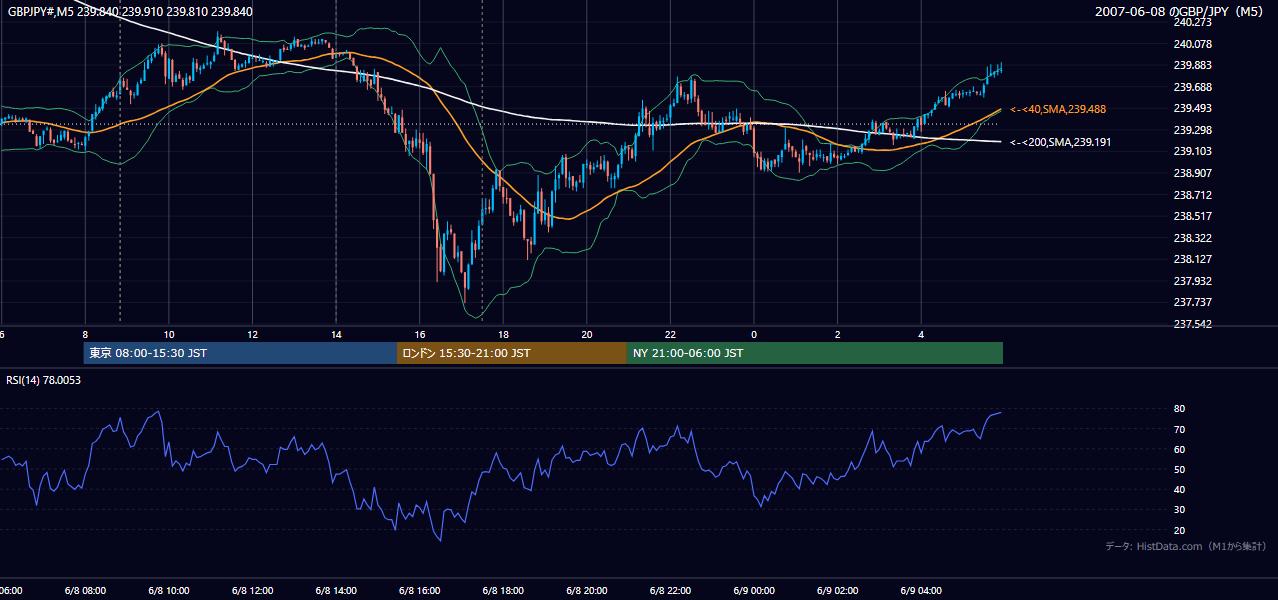Click the 237.737 price axis value
Screen dimensions: 1278x600
pyautogui.click(x=1191, y=302)
